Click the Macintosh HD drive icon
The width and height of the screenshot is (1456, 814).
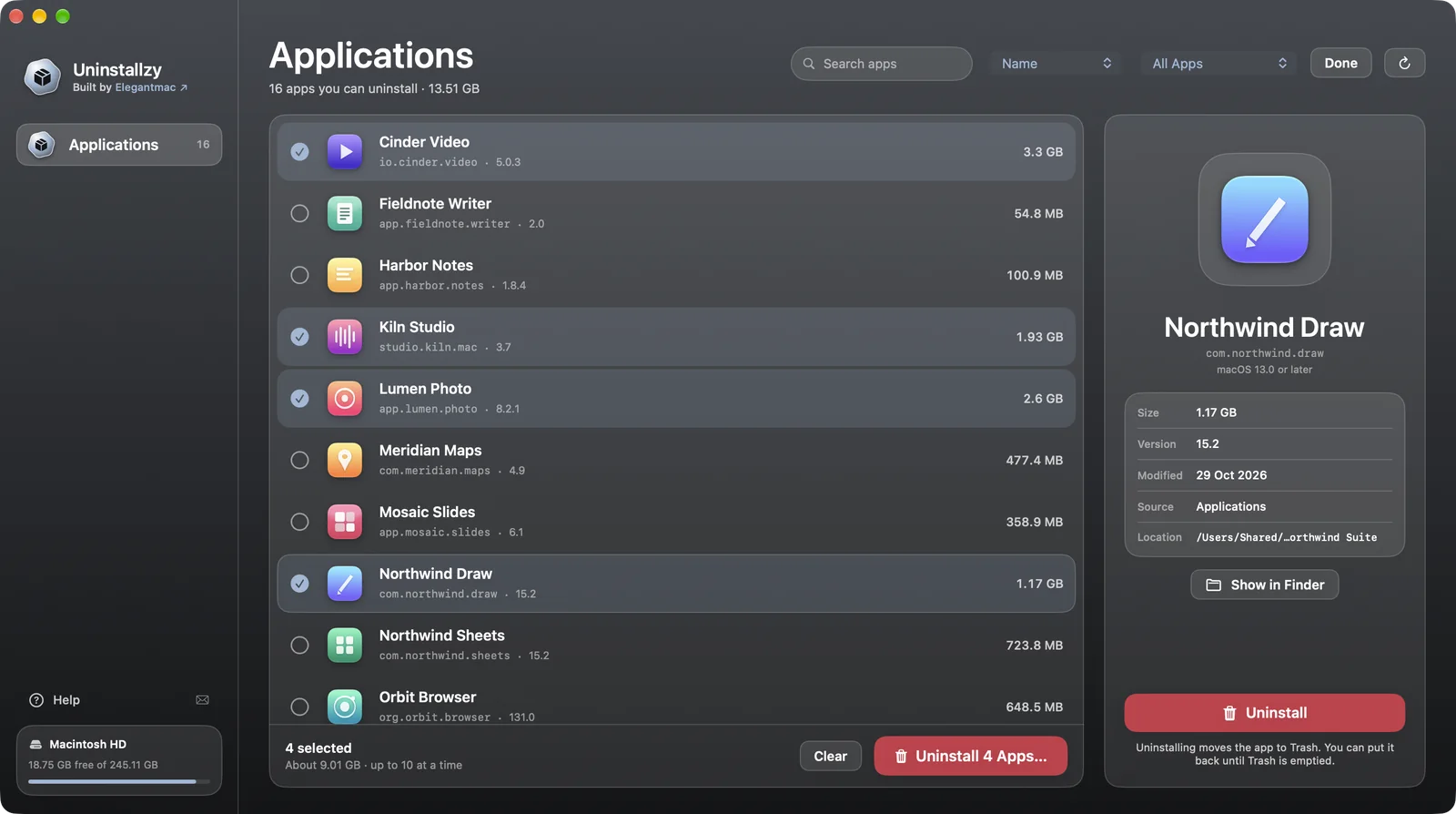[x=35, y=745]
